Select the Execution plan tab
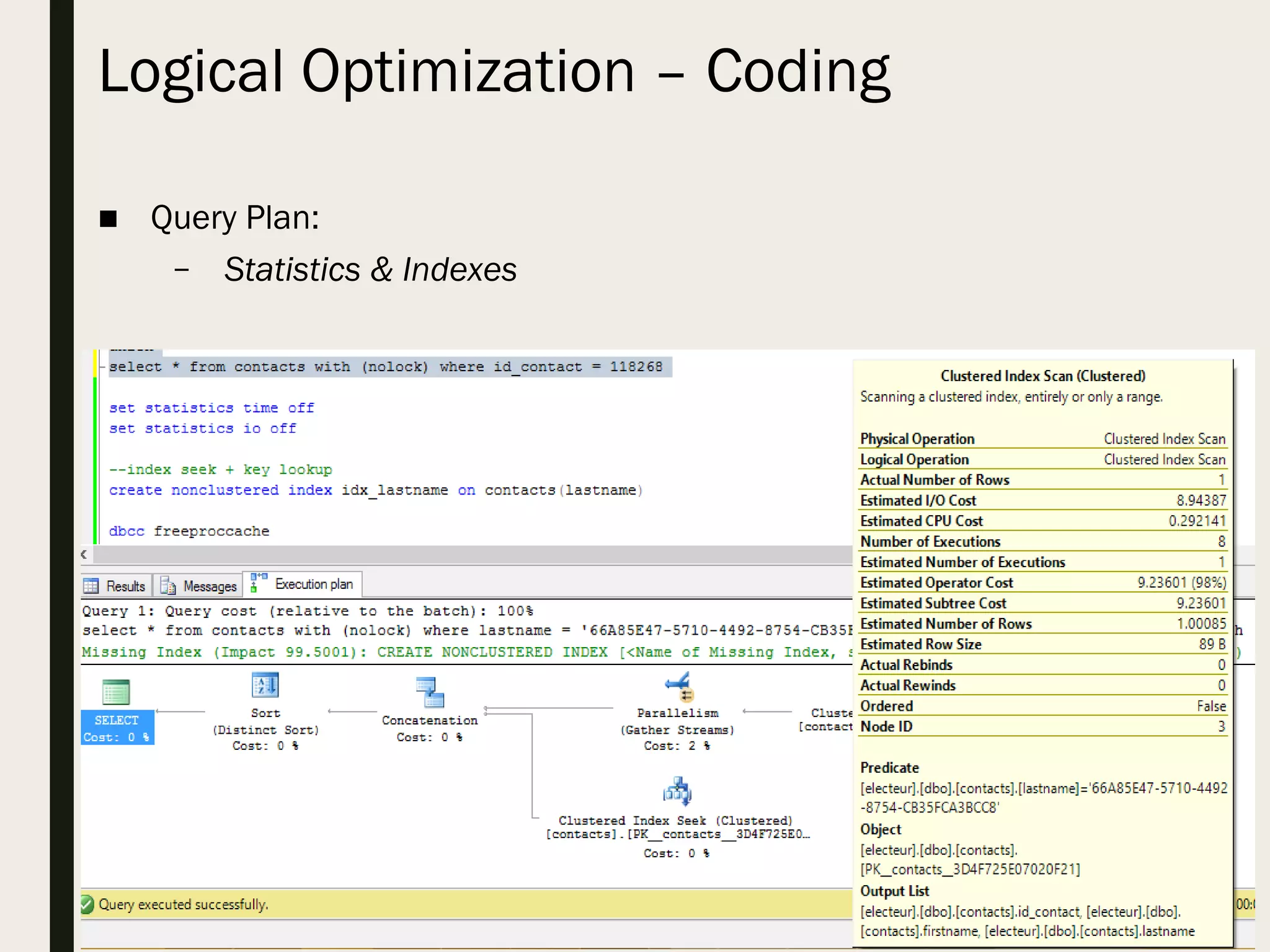Viewport: 1270px width, 952px height. pyautogui.click(x=313, y=584)
